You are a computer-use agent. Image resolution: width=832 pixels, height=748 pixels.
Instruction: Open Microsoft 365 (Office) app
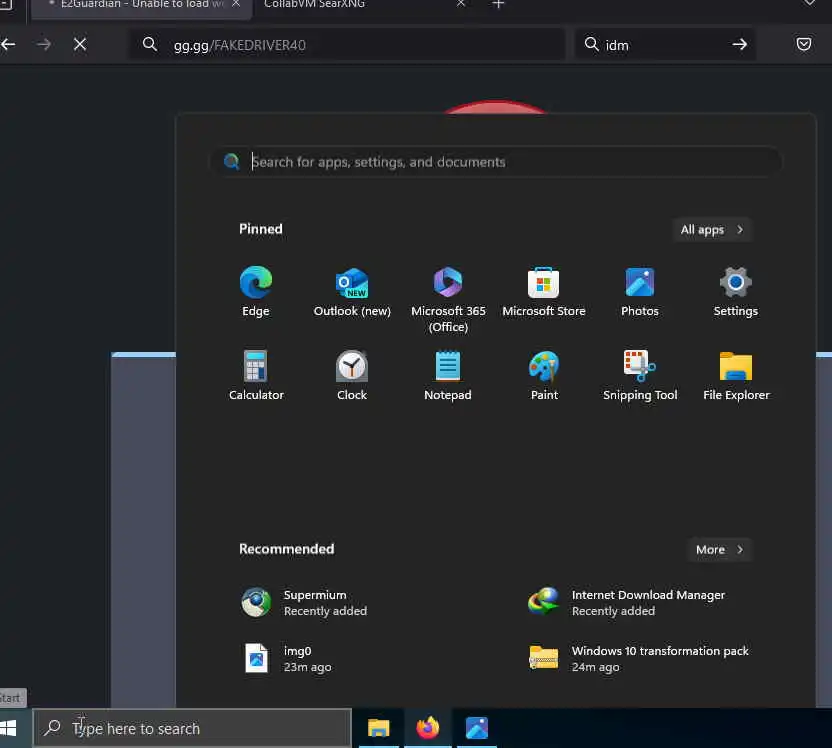(448, 300)
